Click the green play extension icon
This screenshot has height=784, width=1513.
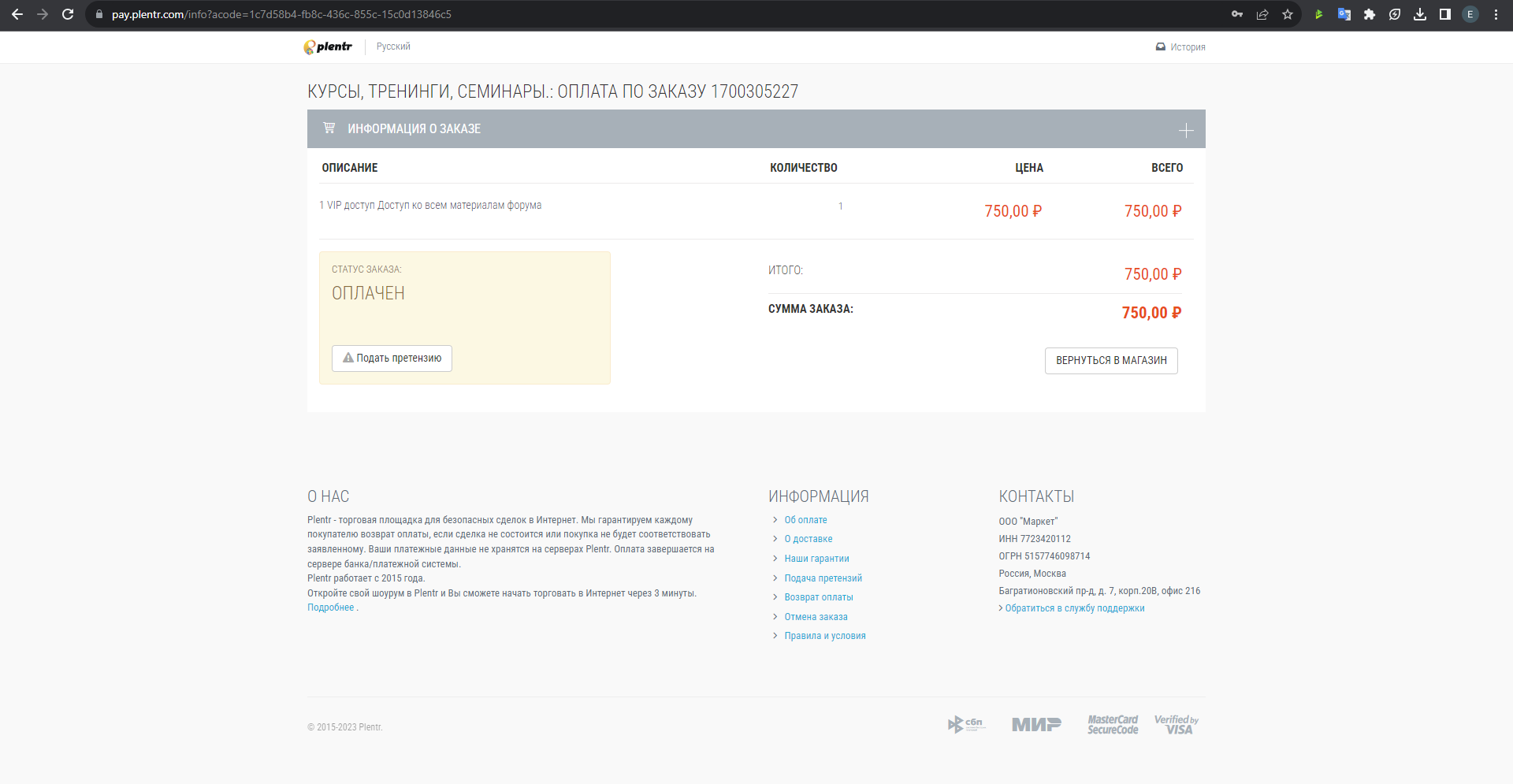(1318, 14)
